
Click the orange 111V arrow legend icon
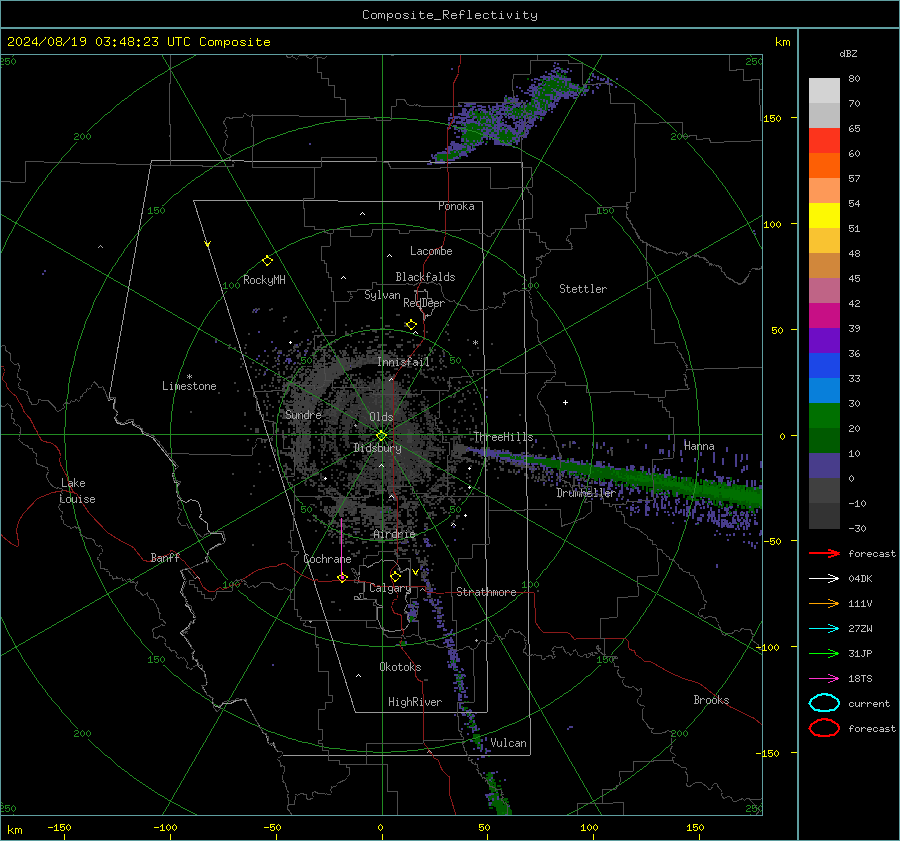point(824,603)
